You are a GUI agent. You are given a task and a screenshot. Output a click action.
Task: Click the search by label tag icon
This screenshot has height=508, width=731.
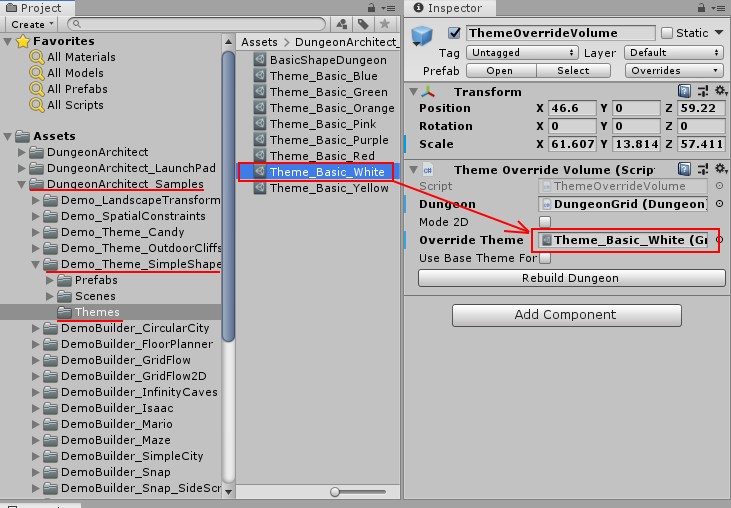pyautogui.click(x=363, y=24)
